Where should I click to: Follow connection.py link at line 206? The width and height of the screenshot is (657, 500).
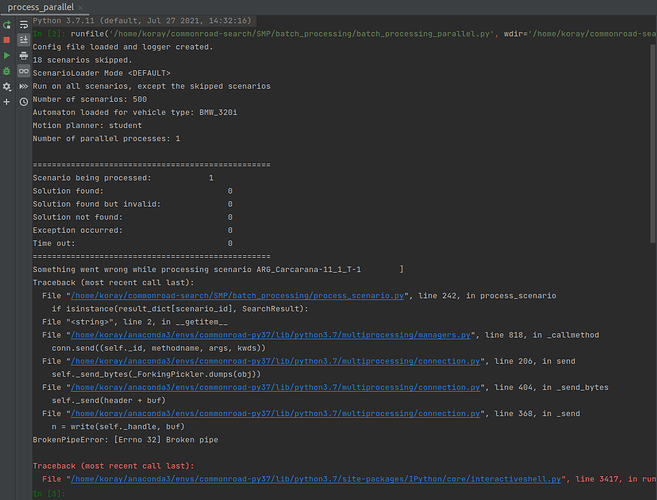272,361
